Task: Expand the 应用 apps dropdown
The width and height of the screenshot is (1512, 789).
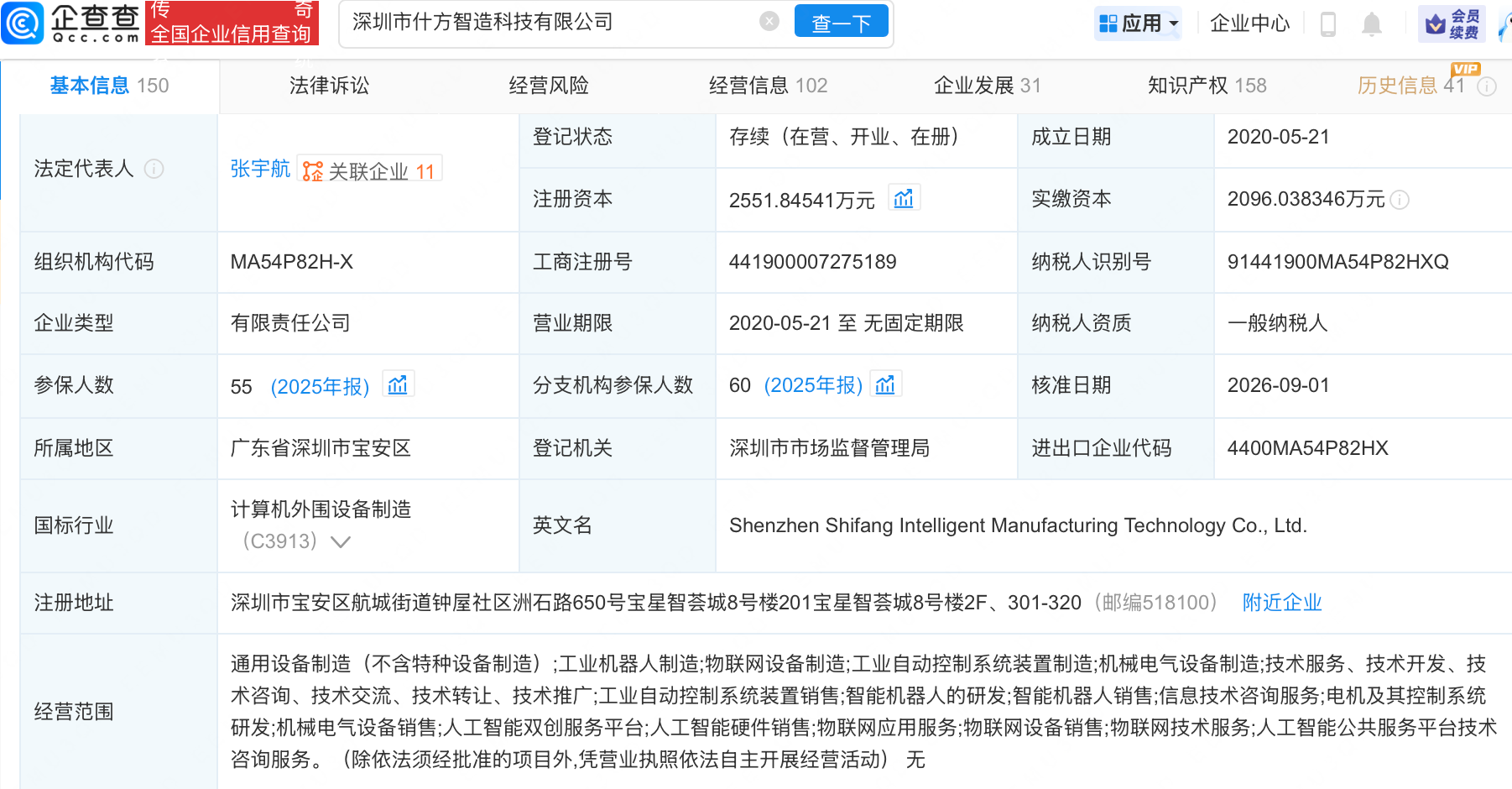Action: coord(1139,23)
